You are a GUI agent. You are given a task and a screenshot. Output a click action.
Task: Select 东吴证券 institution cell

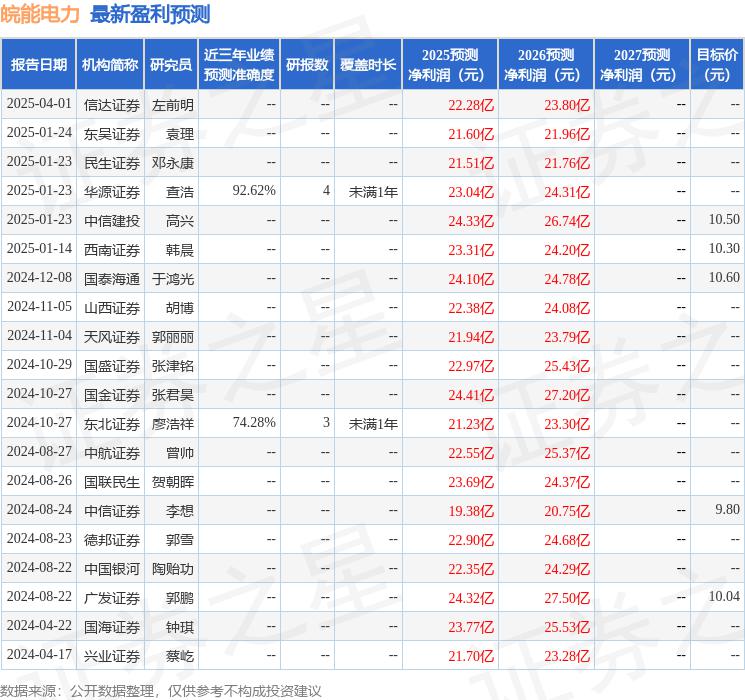click(112, 134)
